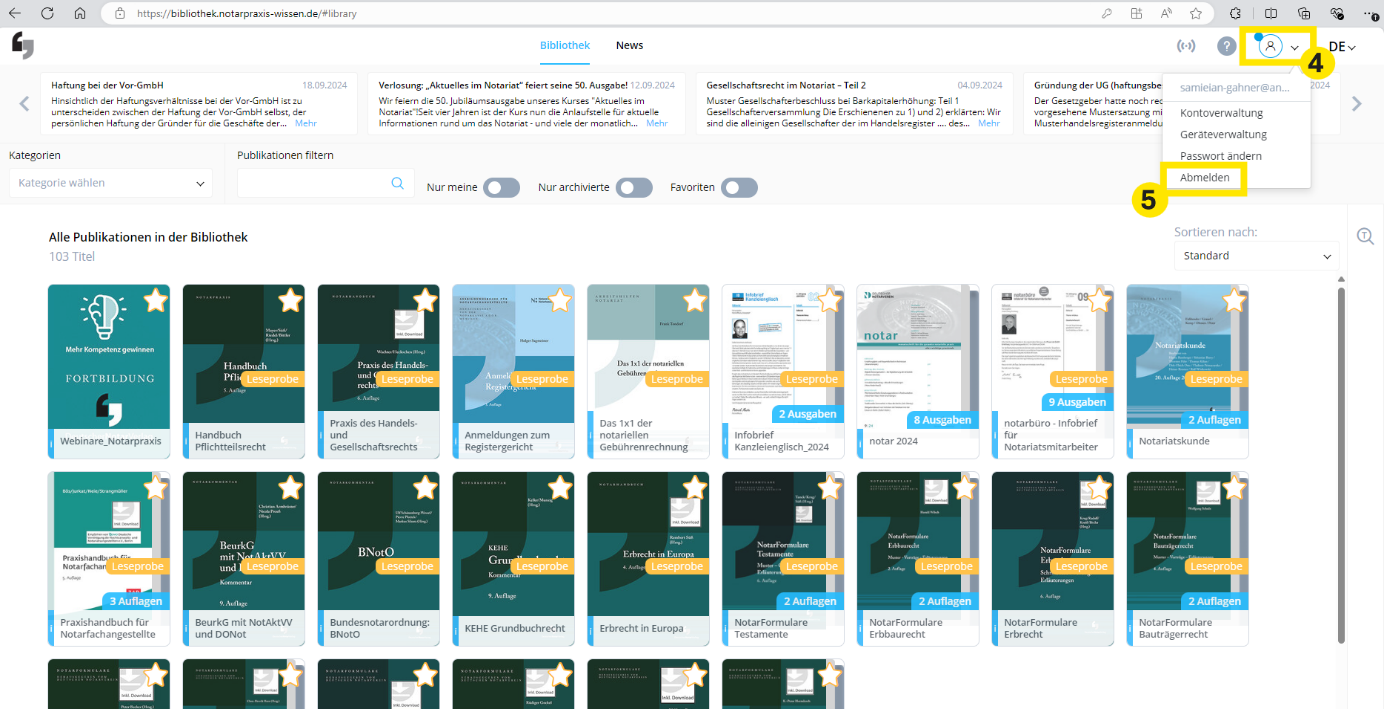Enable the Nur archivierte switch

click(634, 188)
